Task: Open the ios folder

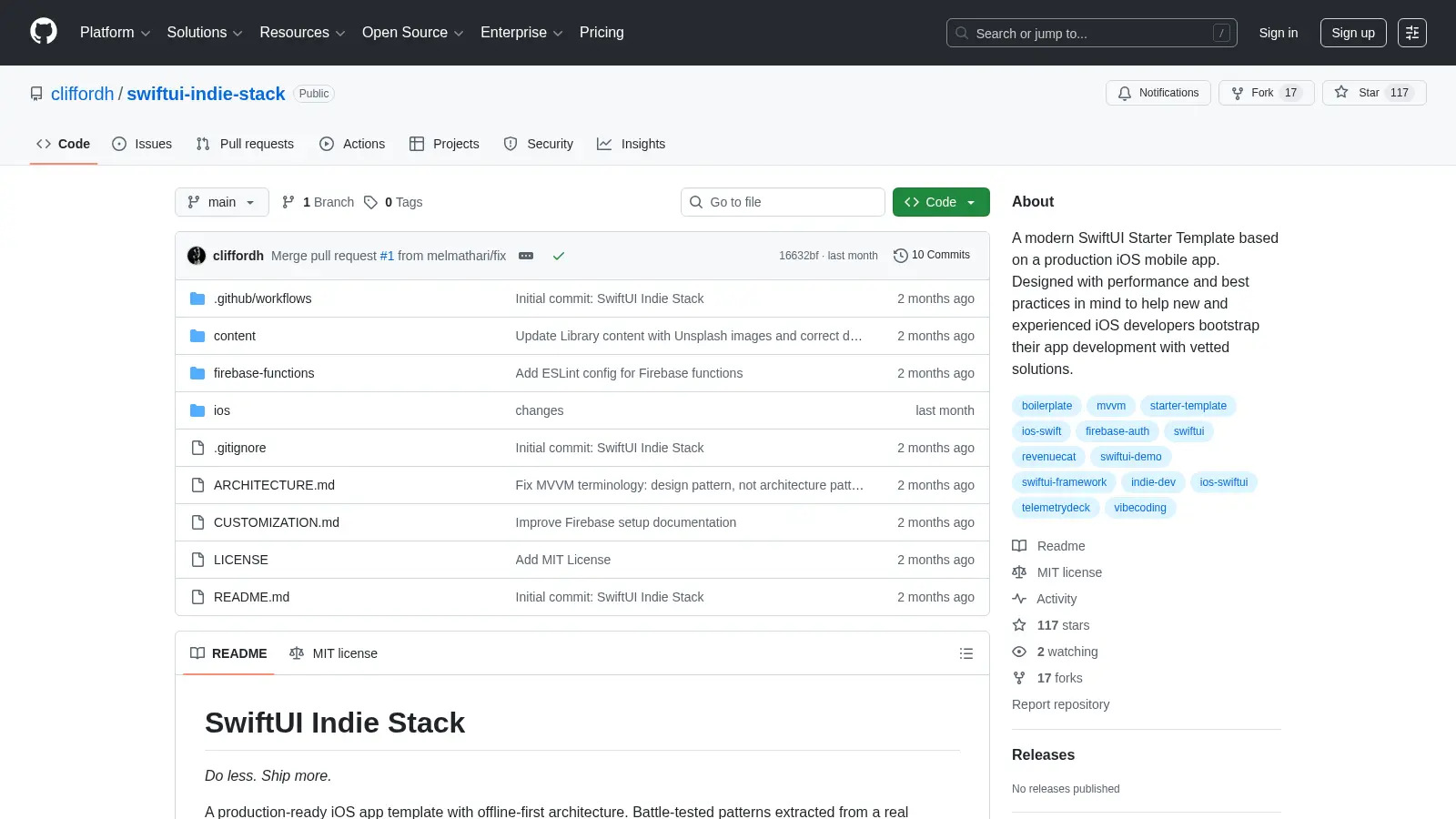Action: (x=222, y=410)
